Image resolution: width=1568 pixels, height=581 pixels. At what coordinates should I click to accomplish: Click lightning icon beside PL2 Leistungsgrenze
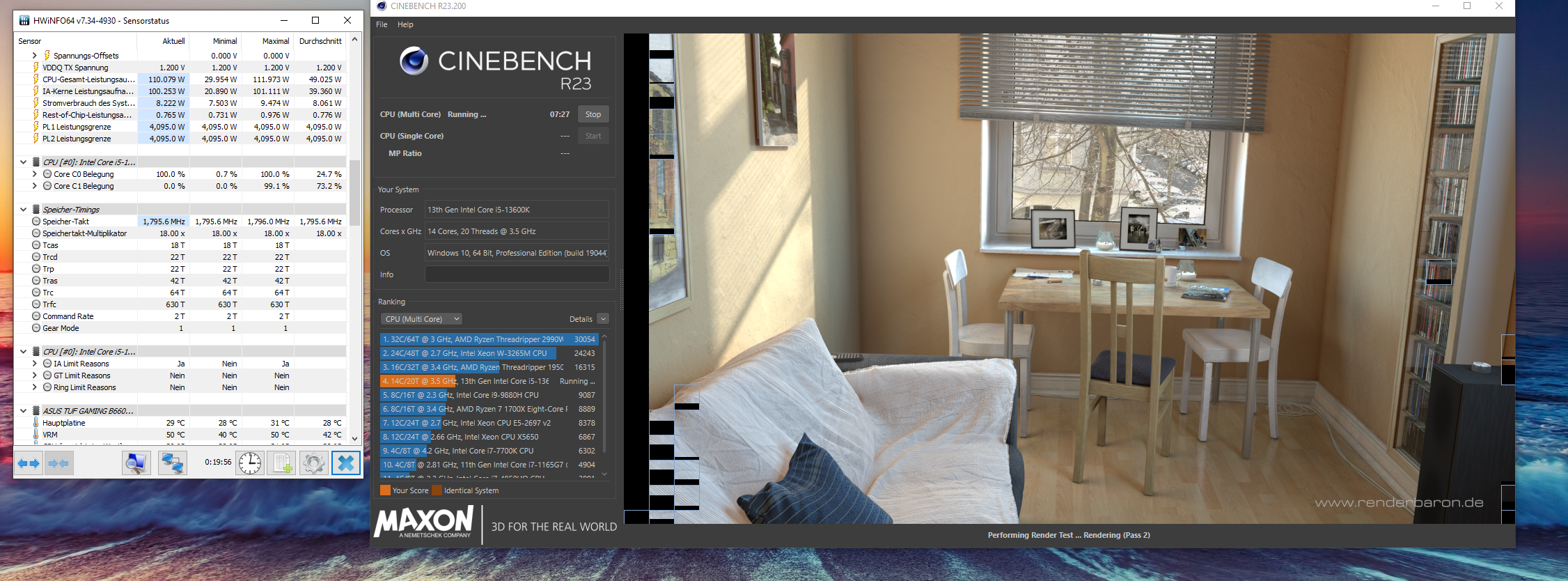(x=36, y=139)
